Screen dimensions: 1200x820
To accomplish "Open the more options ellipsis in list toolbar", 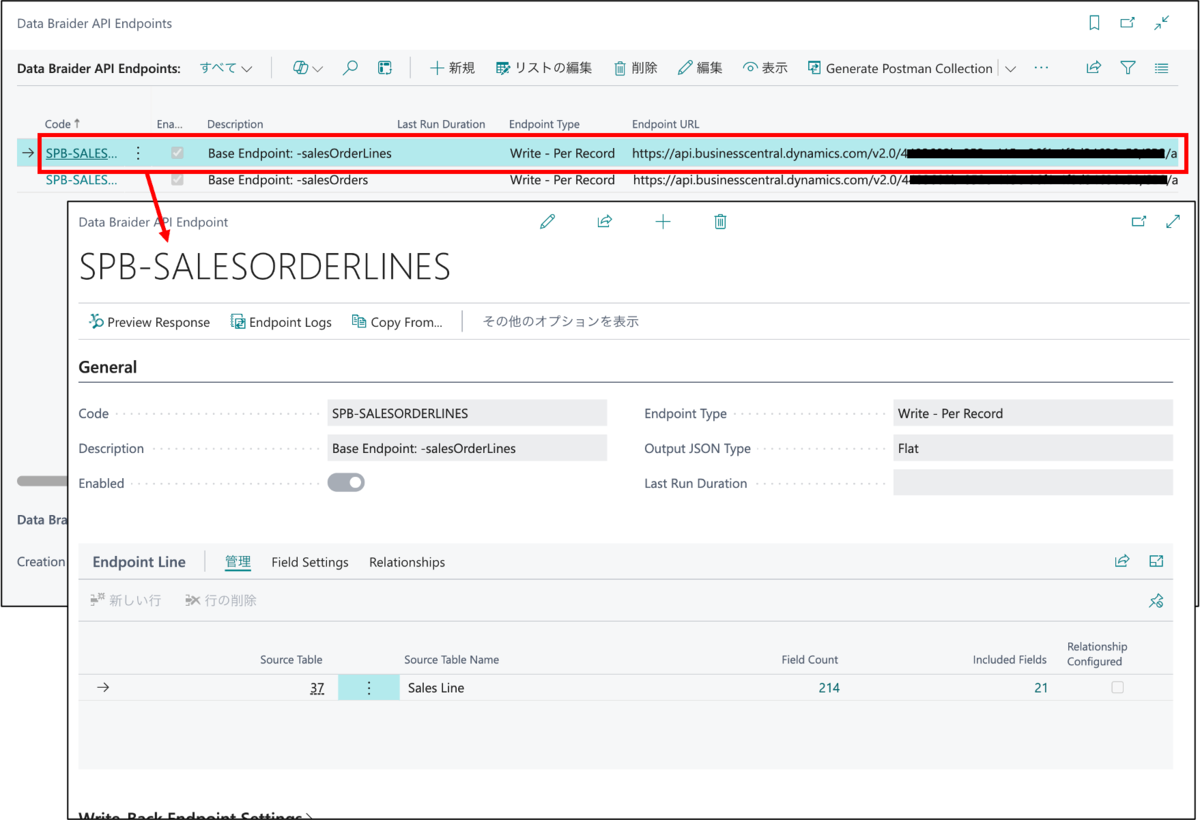I will (x=1041, y=68).
